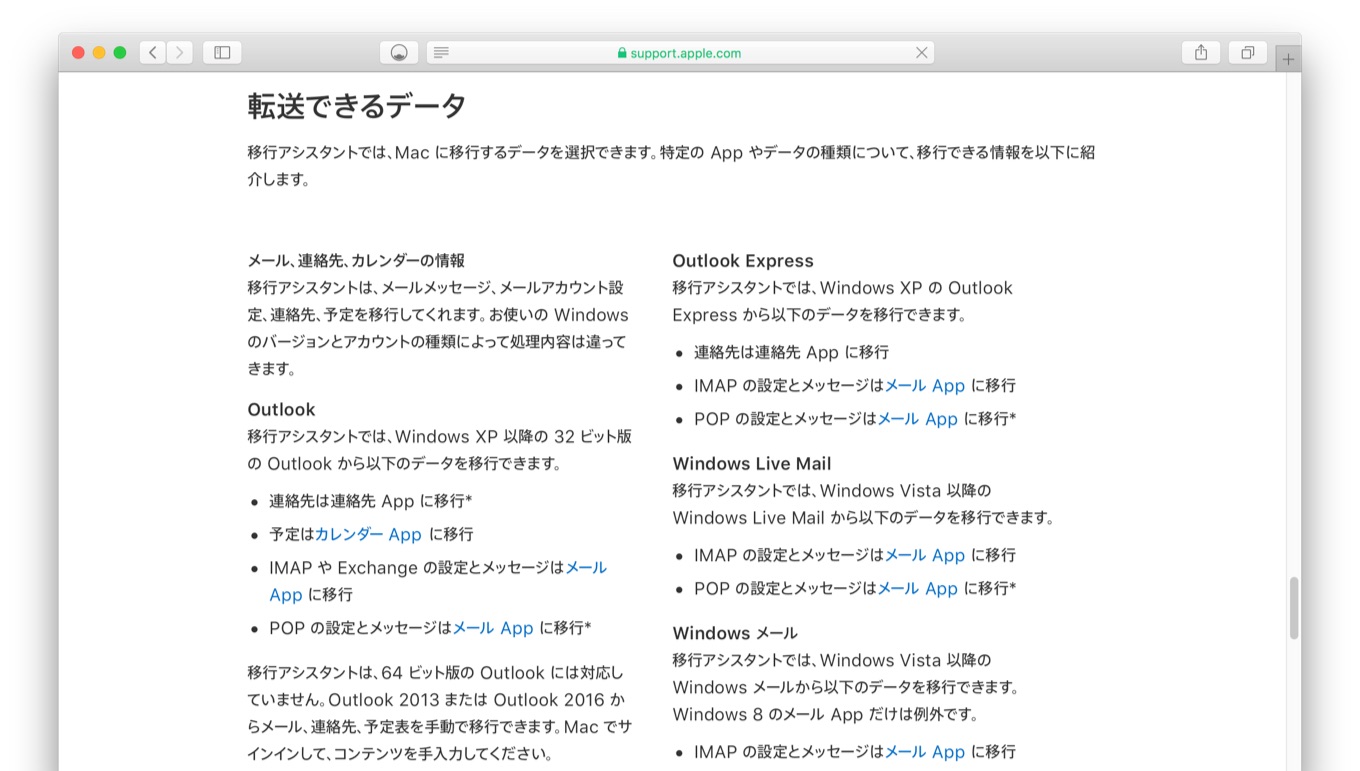Screen dimensions: 1360x771
Task: Go back with Safari's back arrow
Action: click(x=153, y=53)
